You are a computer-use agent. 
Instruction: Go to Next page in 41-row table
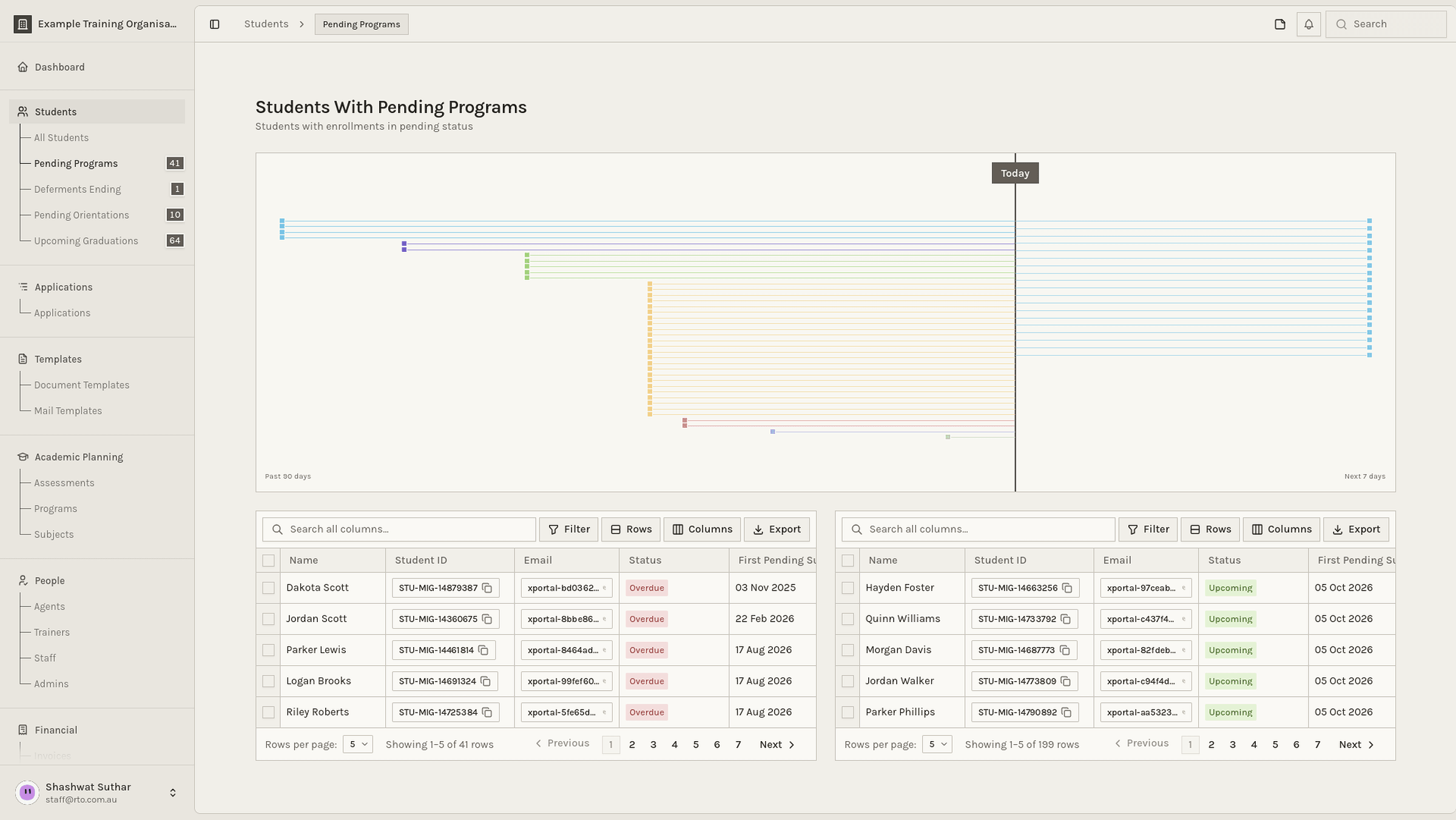point(777,745)
